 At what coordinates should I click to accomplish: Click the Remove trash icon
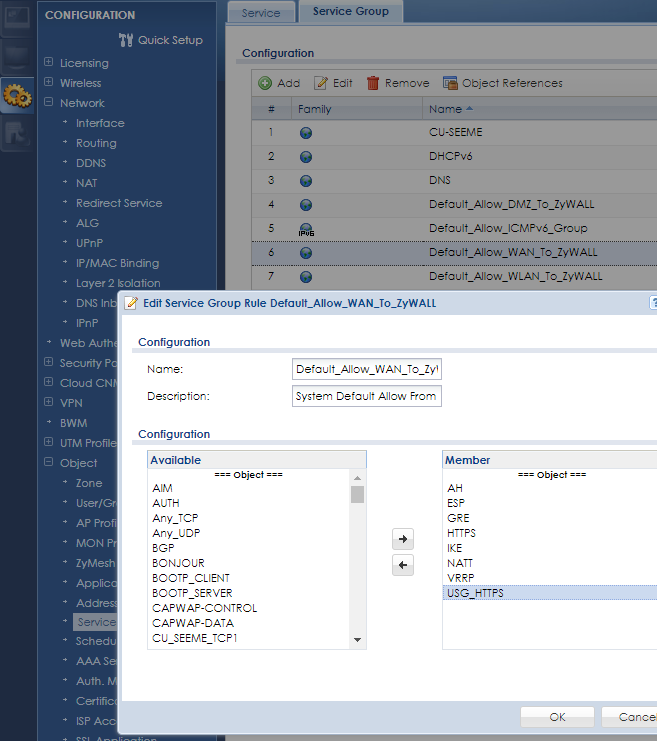coord(373,83)
